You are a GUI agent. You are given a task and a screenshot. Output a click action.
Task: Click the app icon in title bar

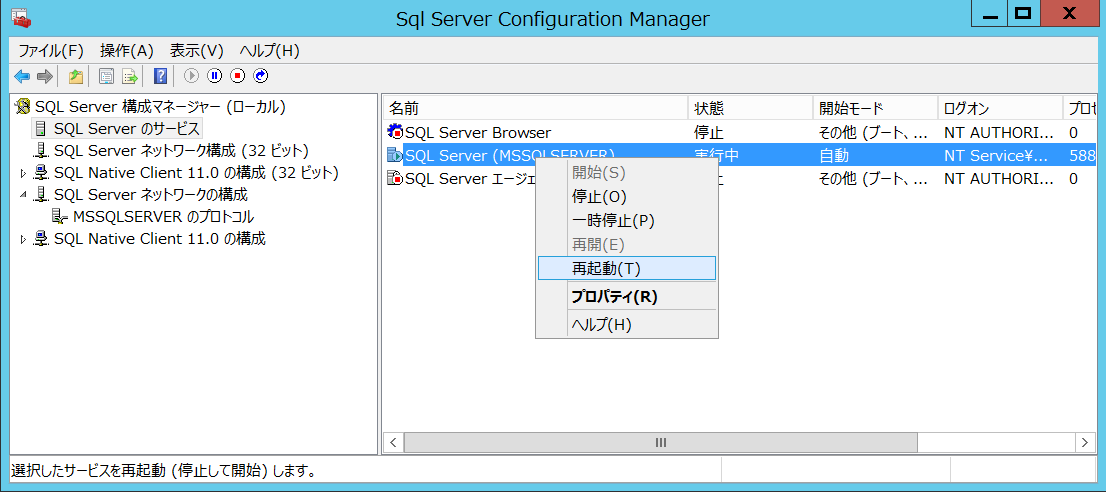click(x=20, y=19)
